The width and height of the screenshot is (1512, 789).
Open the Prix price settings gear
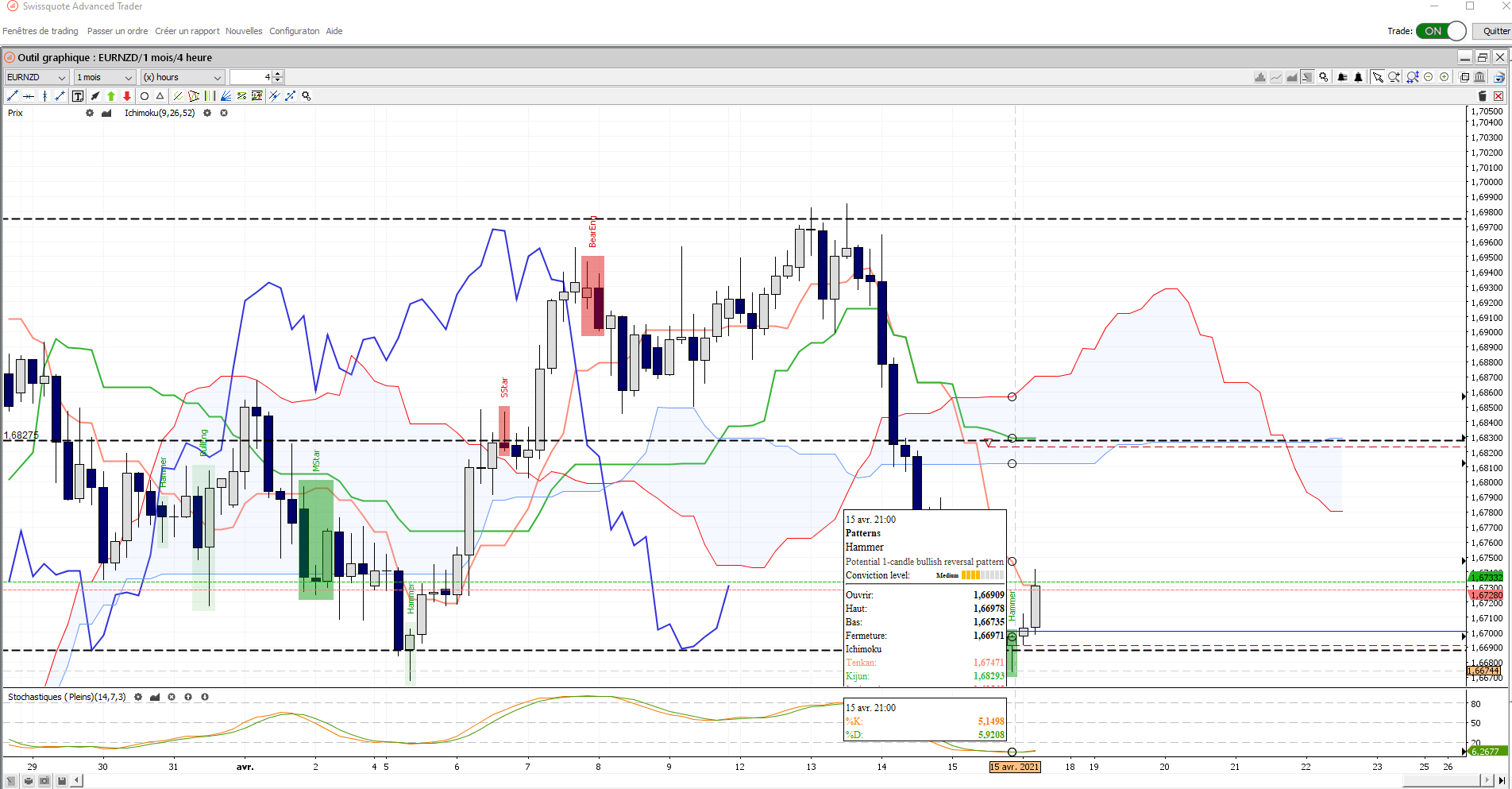(90, 113)
